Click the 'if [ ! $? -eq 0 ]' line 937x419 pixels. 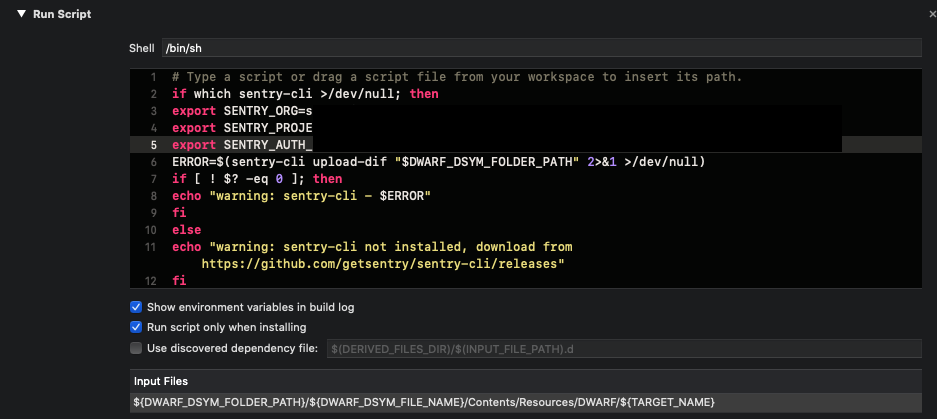click(257, 178)
